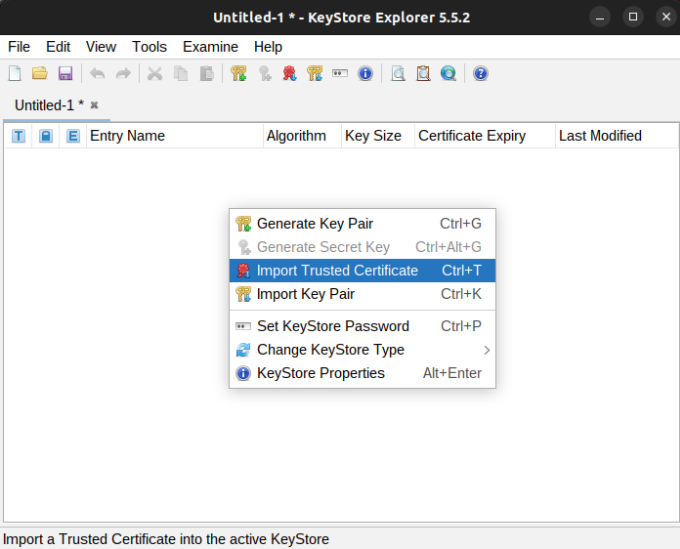
Task: Click the Import Key Pair toolbar icon
Action: coord(315,73)
